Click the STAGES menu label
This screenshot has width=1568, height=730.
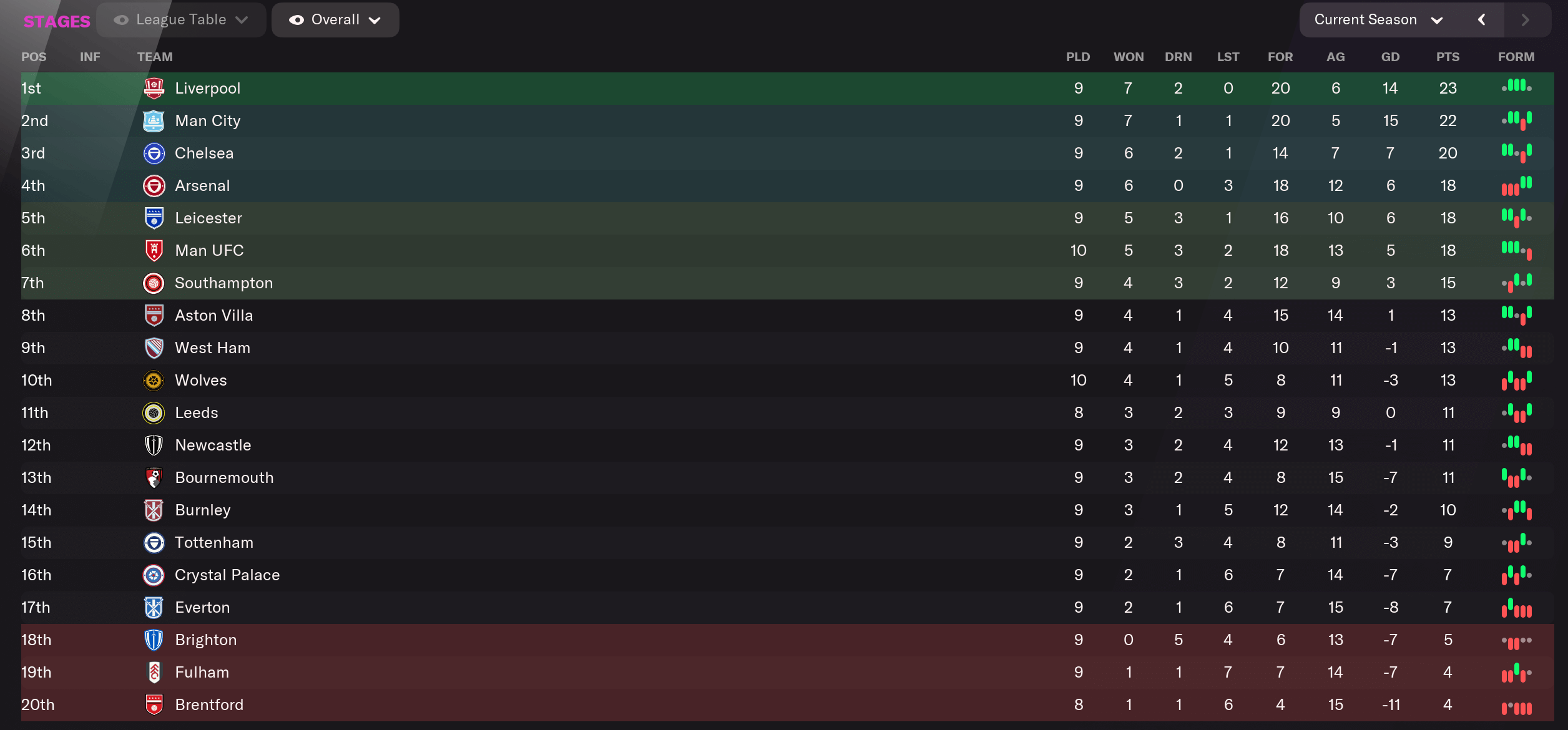click(x=56, y=19)
